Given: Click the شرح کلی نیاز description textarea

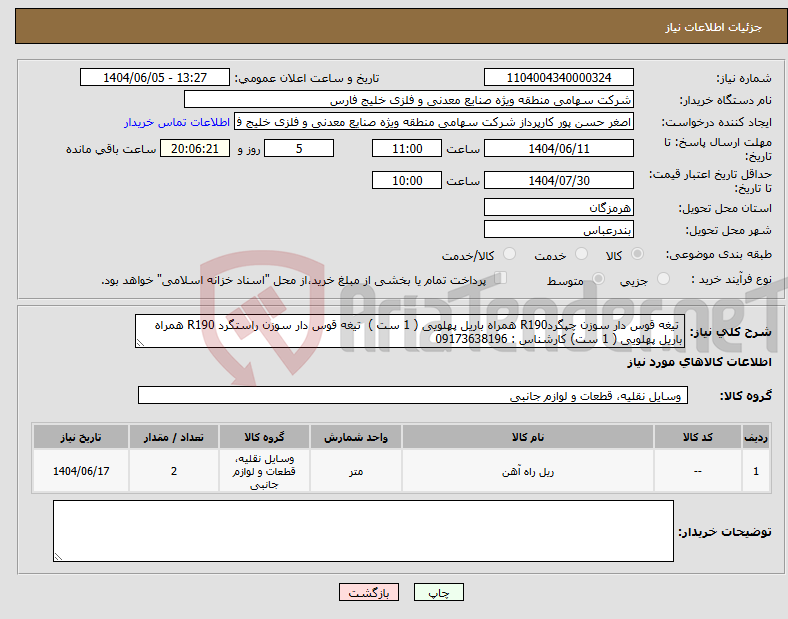Looking at the screenshot, I should click(410, 331).
